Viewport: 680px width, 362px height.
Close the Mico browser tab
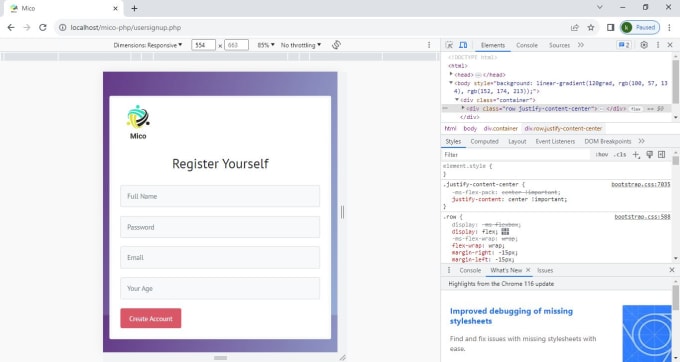coord(115,8)
